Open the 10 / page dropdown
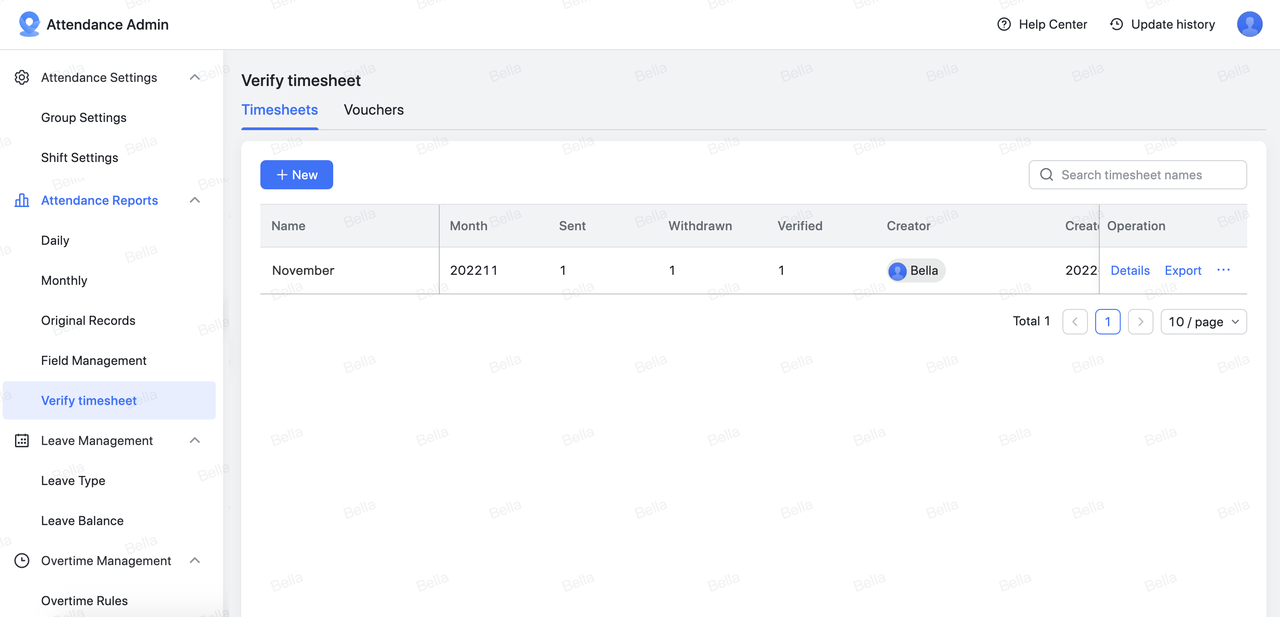 coord(1203,322)
